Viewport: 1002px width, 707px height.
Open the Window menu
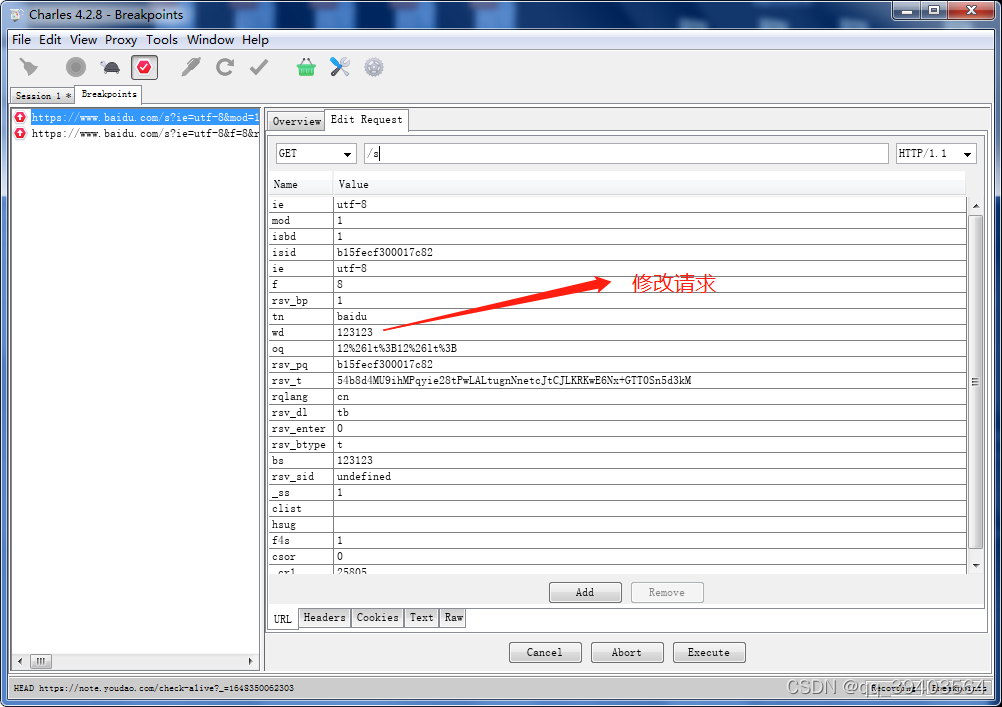coord(210,40)
